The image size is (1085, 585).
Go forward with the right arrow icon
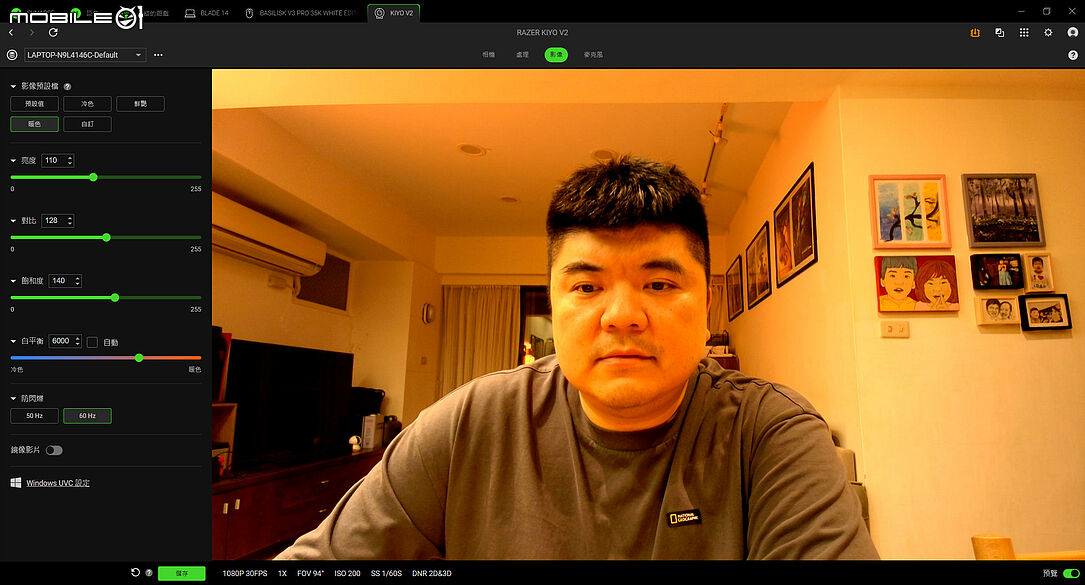pyautogui.click(x=32, y=33)
